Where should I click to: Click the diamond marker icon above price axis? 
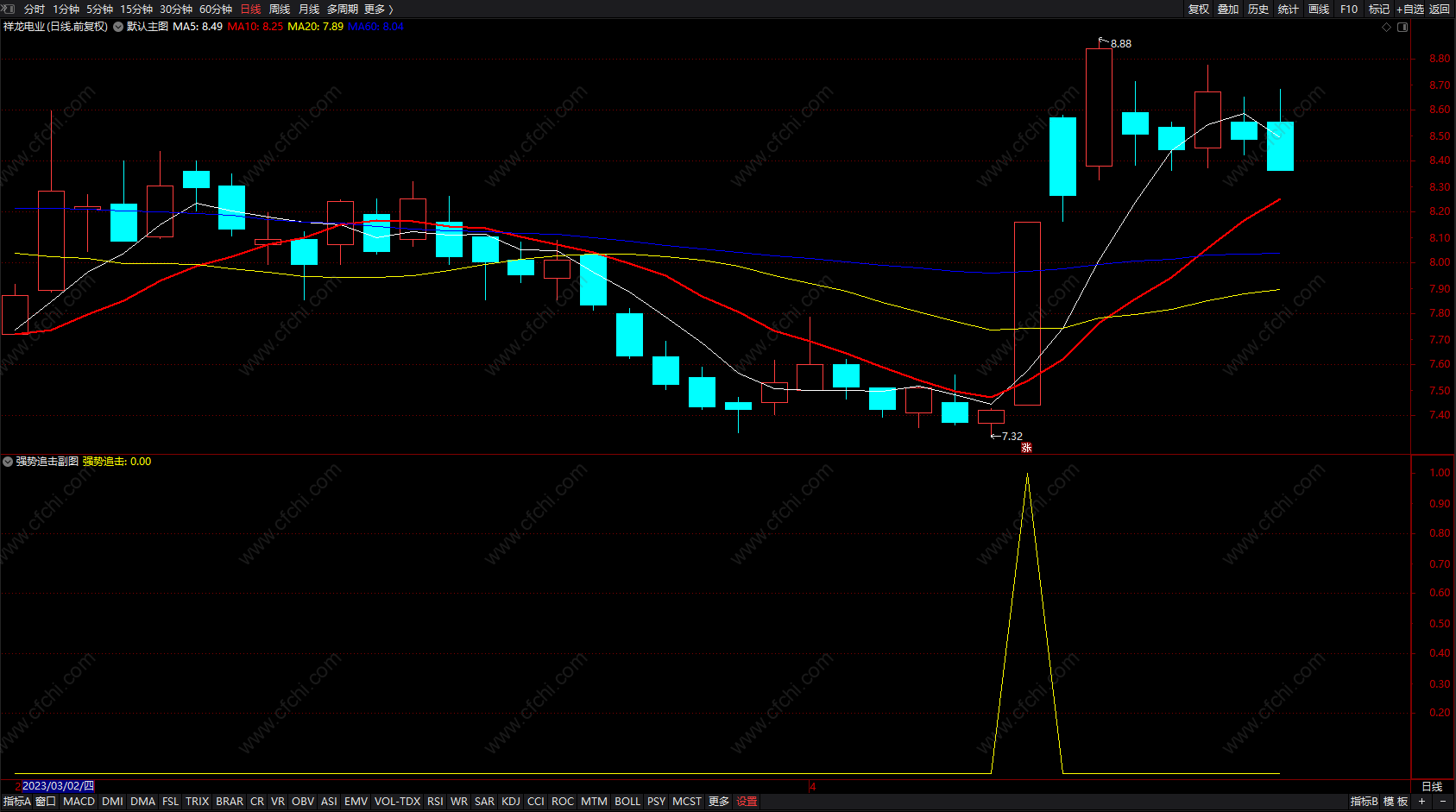point(1387,27)
